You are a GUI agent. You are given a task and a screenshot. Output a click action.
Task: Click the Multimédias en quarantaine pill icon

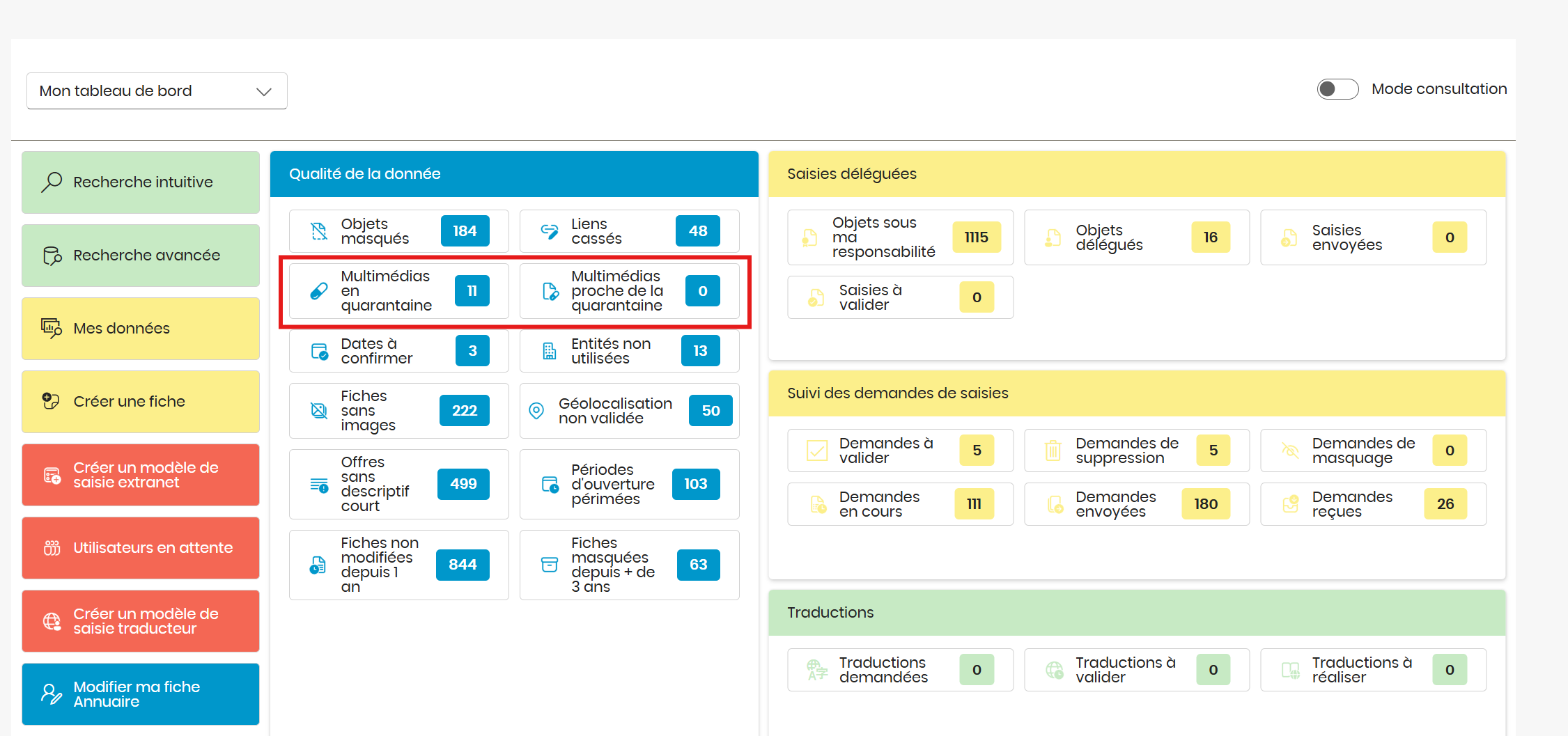(319, 291)
